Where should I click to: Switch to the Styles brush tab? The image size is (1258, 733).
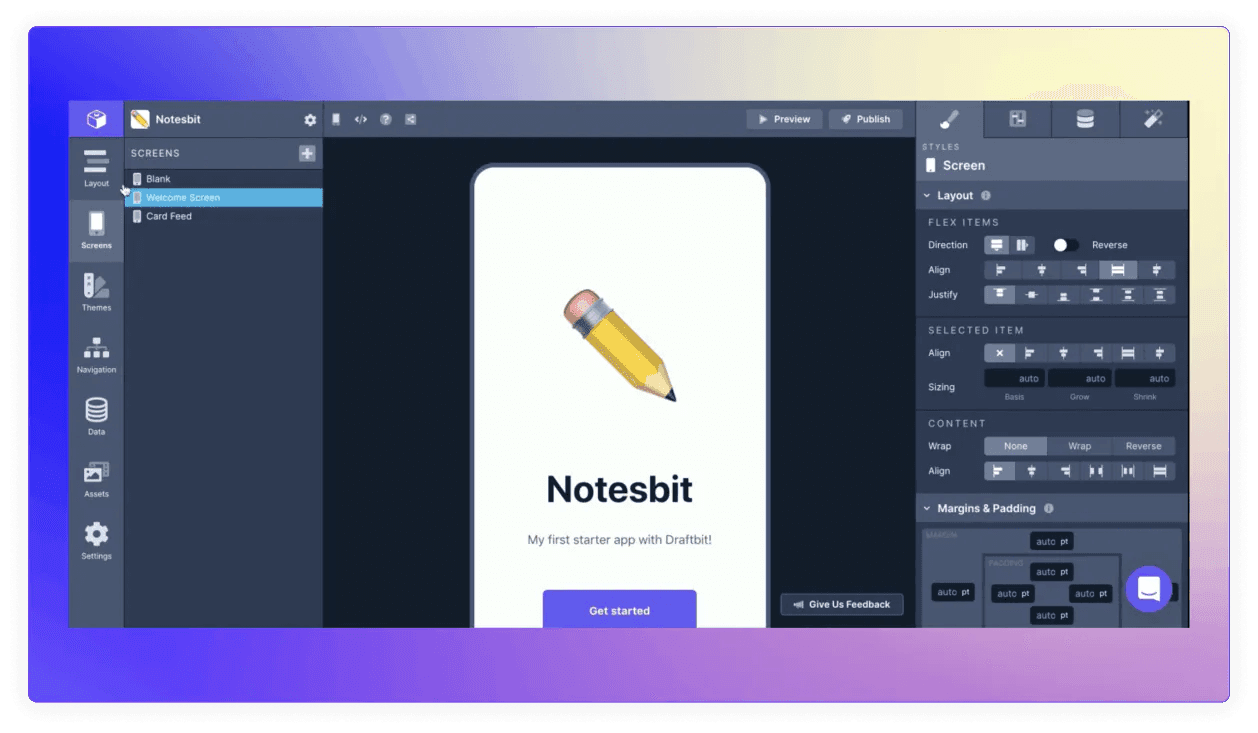tap(950, 119)
